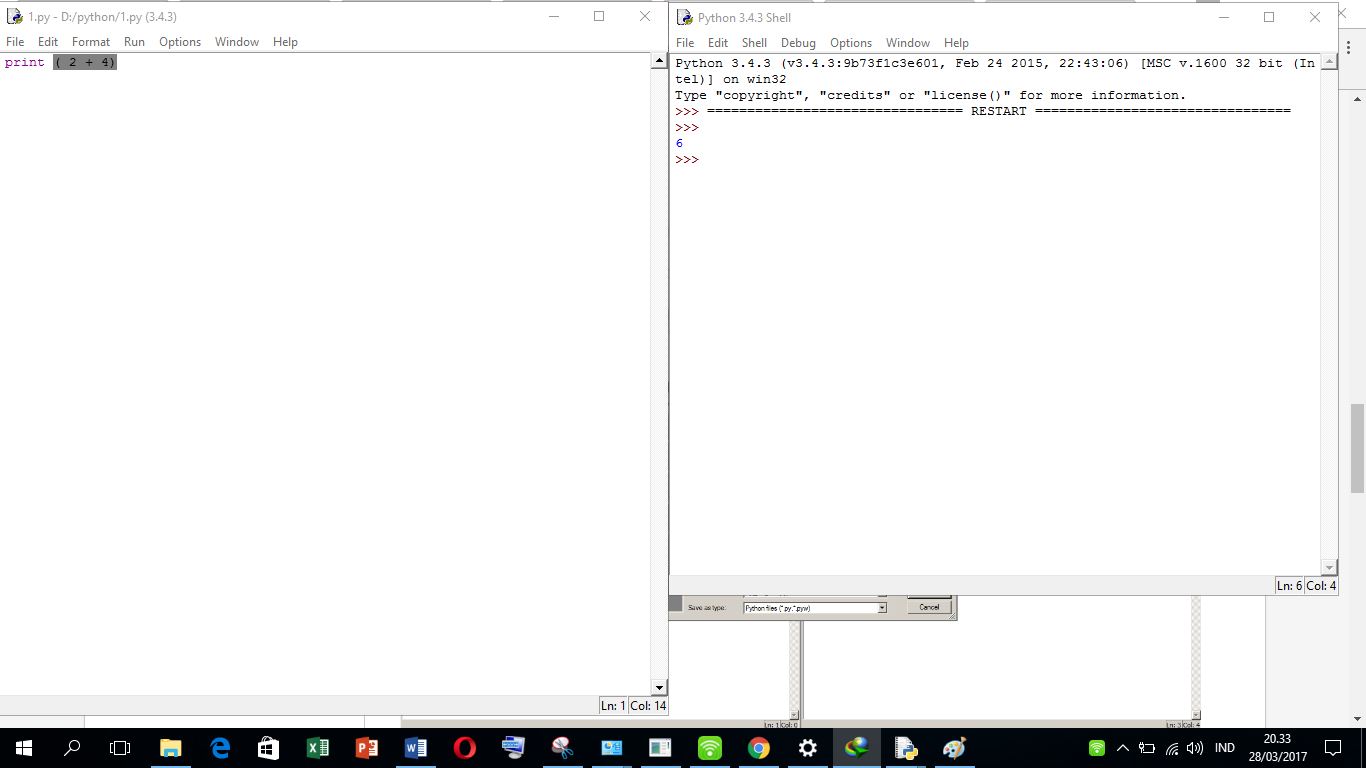Show hidden system tray icons
Screen dimensions: 1366x768
coord(1122,748)
